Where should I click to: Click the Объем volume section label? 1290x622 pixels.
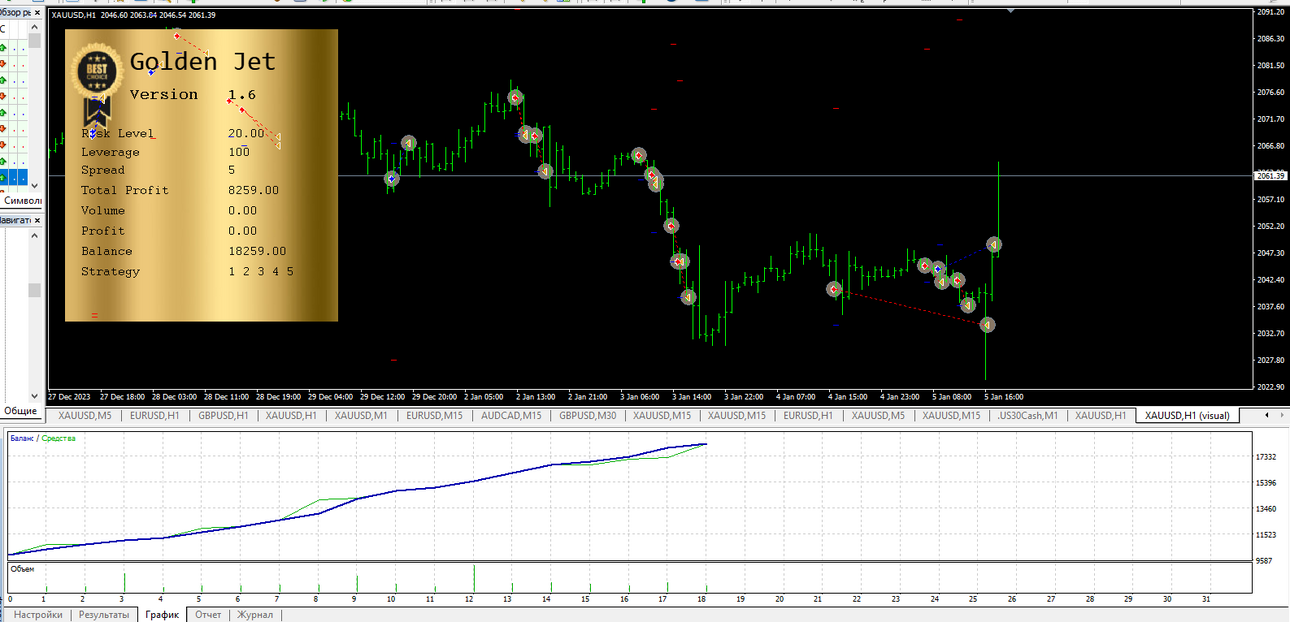21,569
